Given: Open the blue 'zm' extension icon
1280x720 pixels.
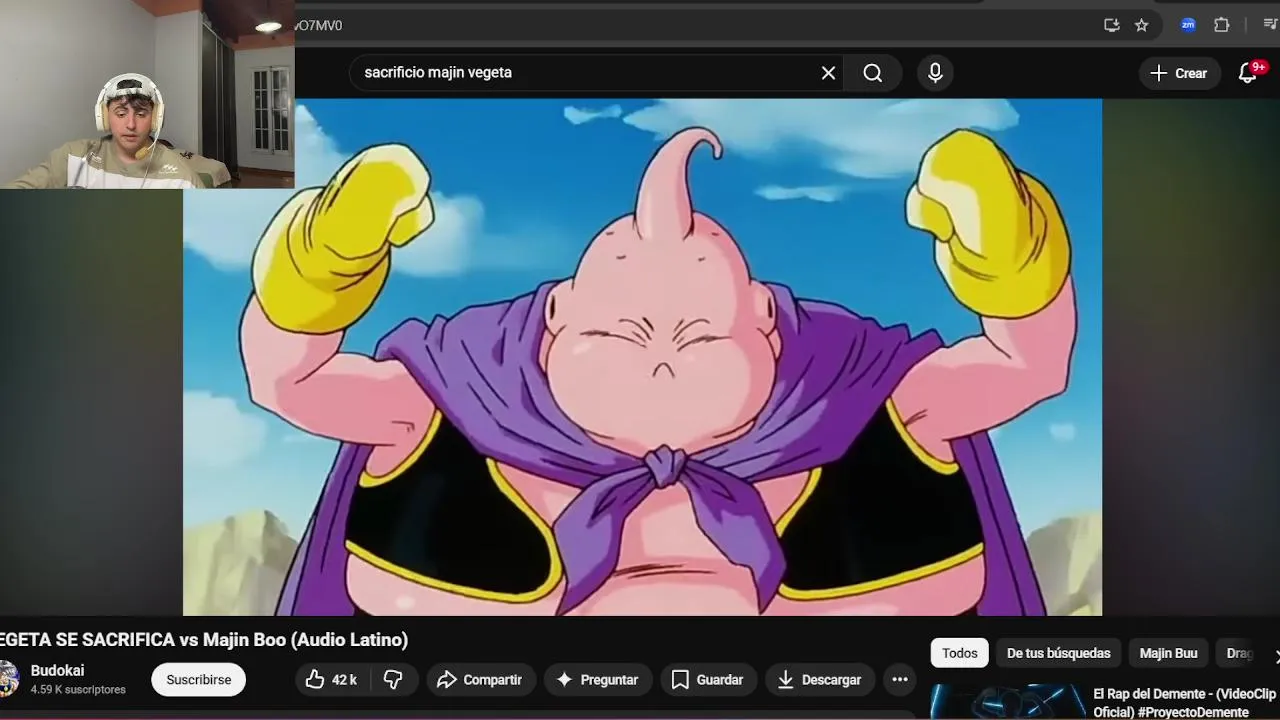Looking at the screenshot, I should pos(1188,25).
